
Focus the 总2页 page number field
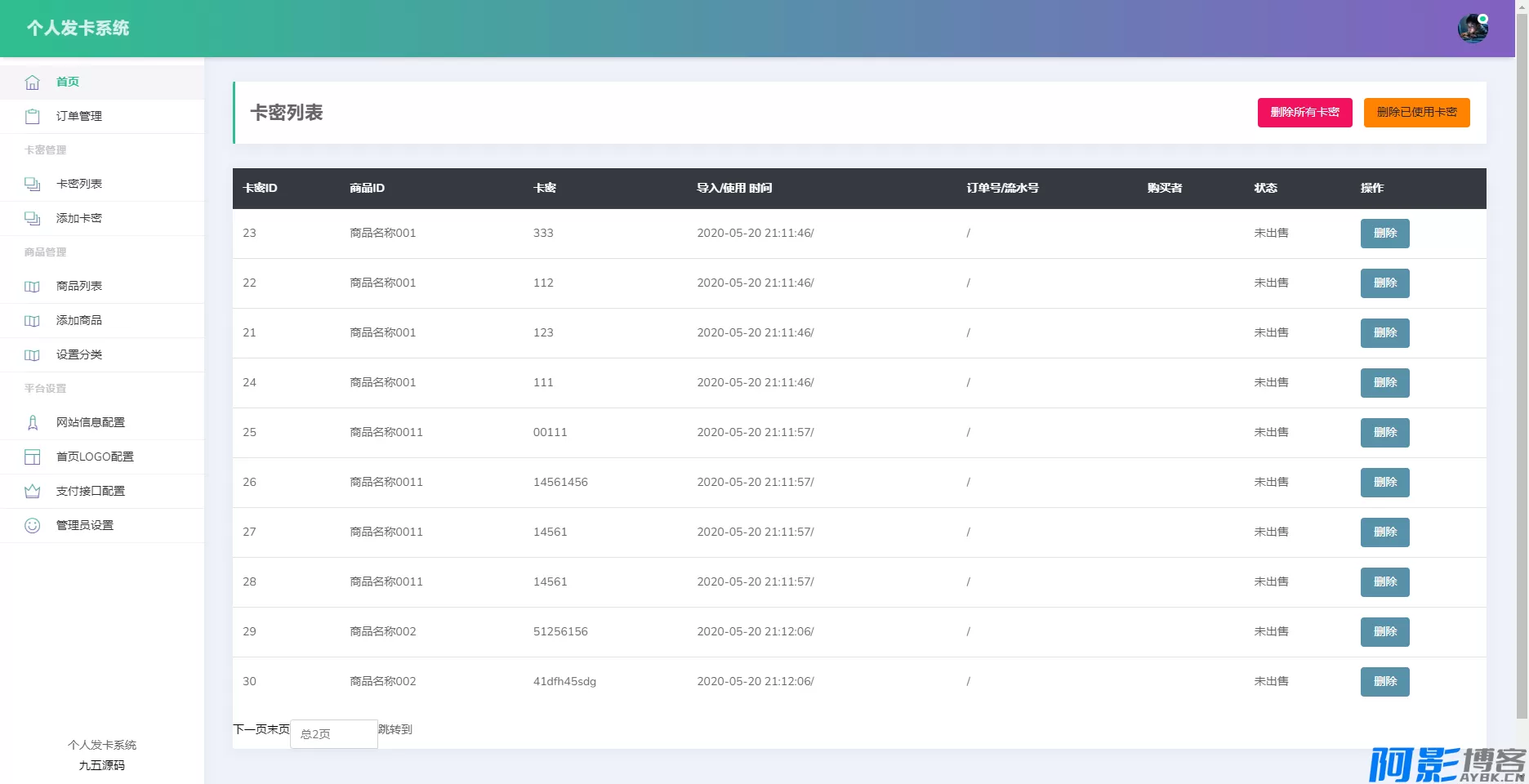click(x=334, y=734)
